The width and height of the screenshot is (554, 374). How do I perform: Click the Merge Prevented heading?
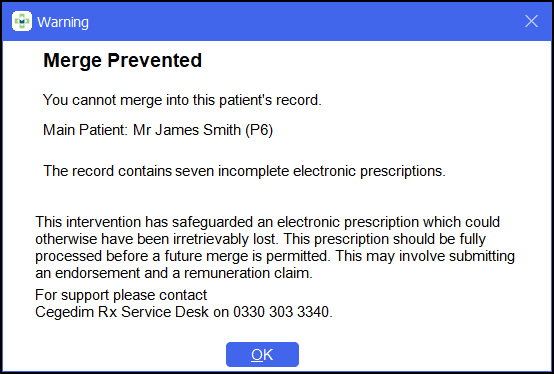pyautogui.click(x=122, y=60)
